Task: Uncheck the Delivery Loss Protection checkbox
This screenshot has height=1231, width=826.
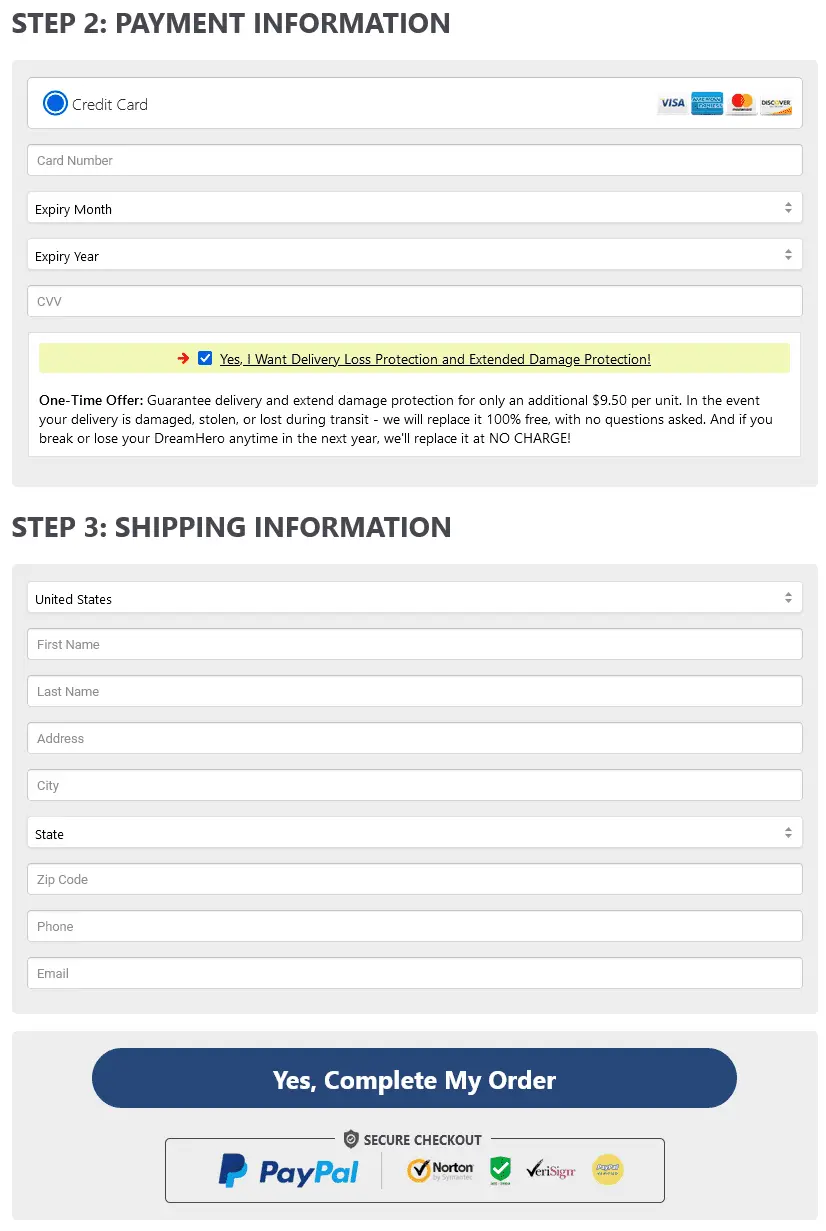Action: point(205,358)
